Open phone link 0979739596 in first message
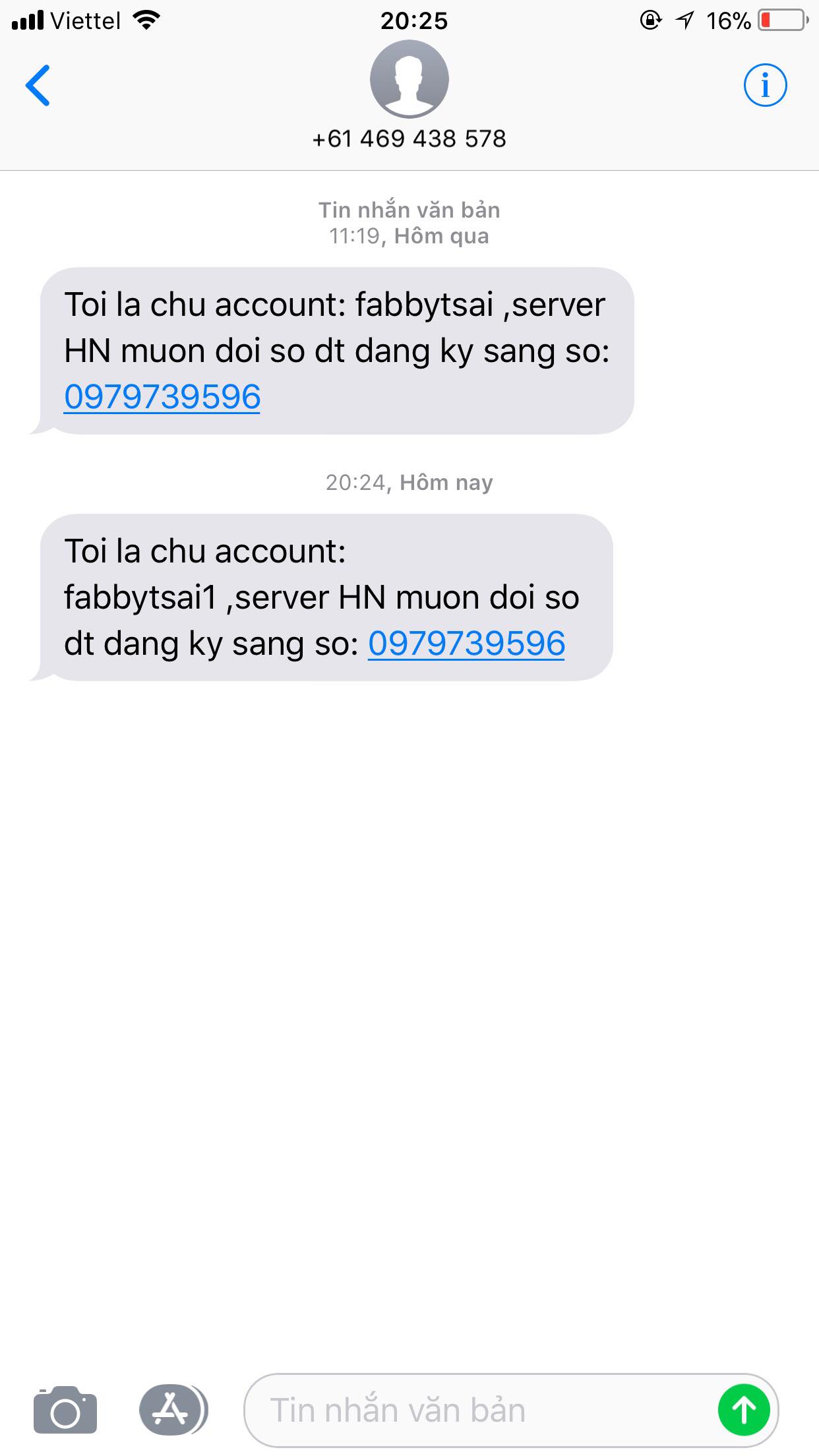Image resolution: width=819 pixels, height=1456 pixels. click(x=162, y=397)
